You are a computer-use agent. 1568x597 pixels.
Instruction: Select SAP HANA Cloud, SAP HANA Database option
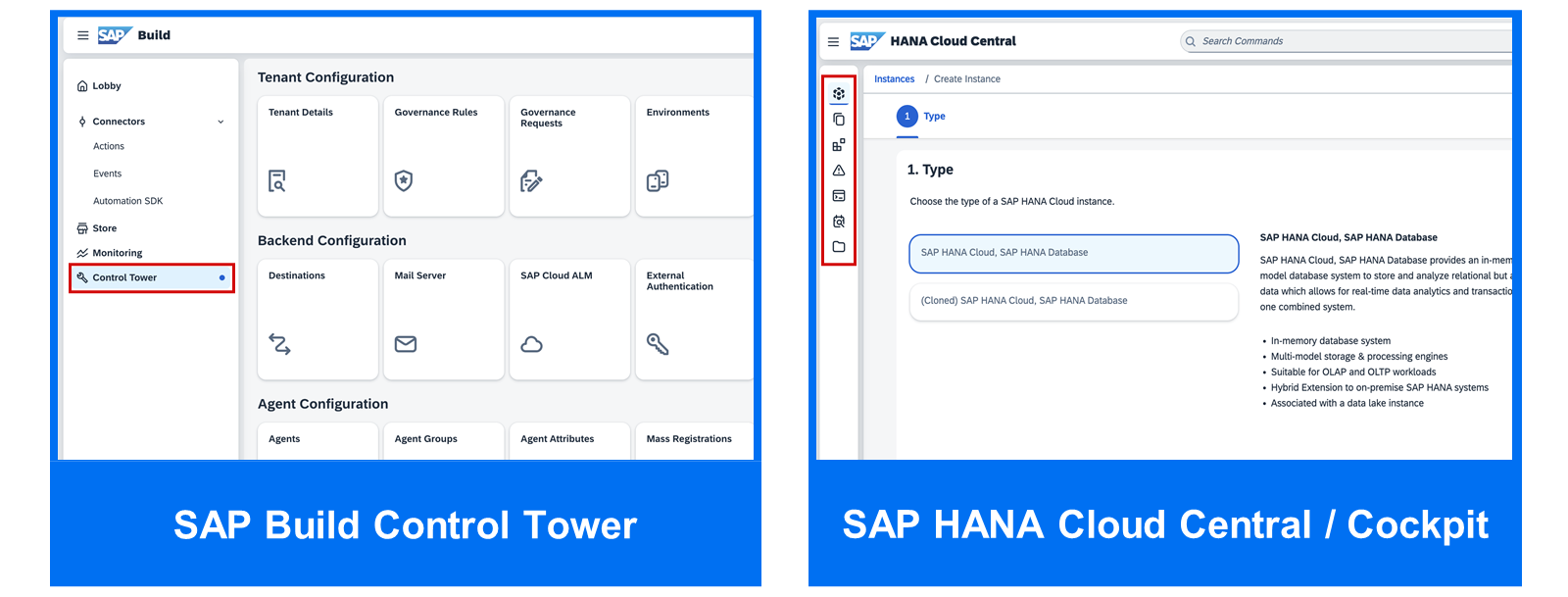point(1074,253)
